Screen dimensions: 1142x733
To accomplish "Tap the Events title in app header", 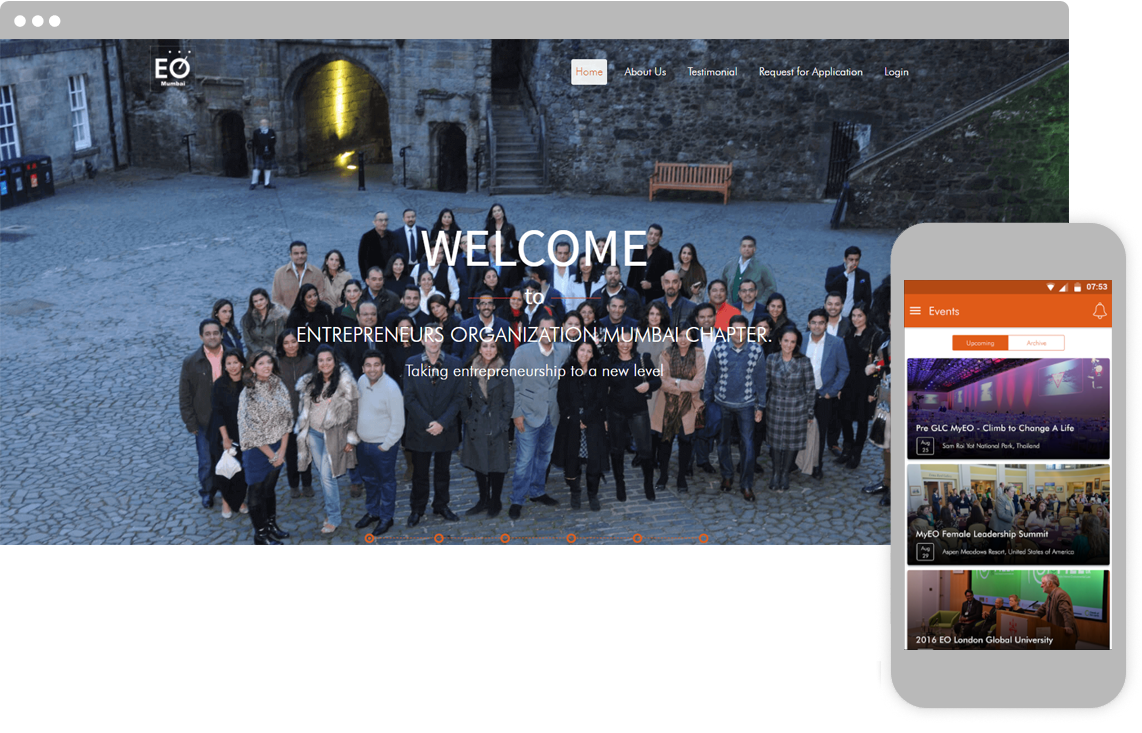I will [x=944, y=311].
